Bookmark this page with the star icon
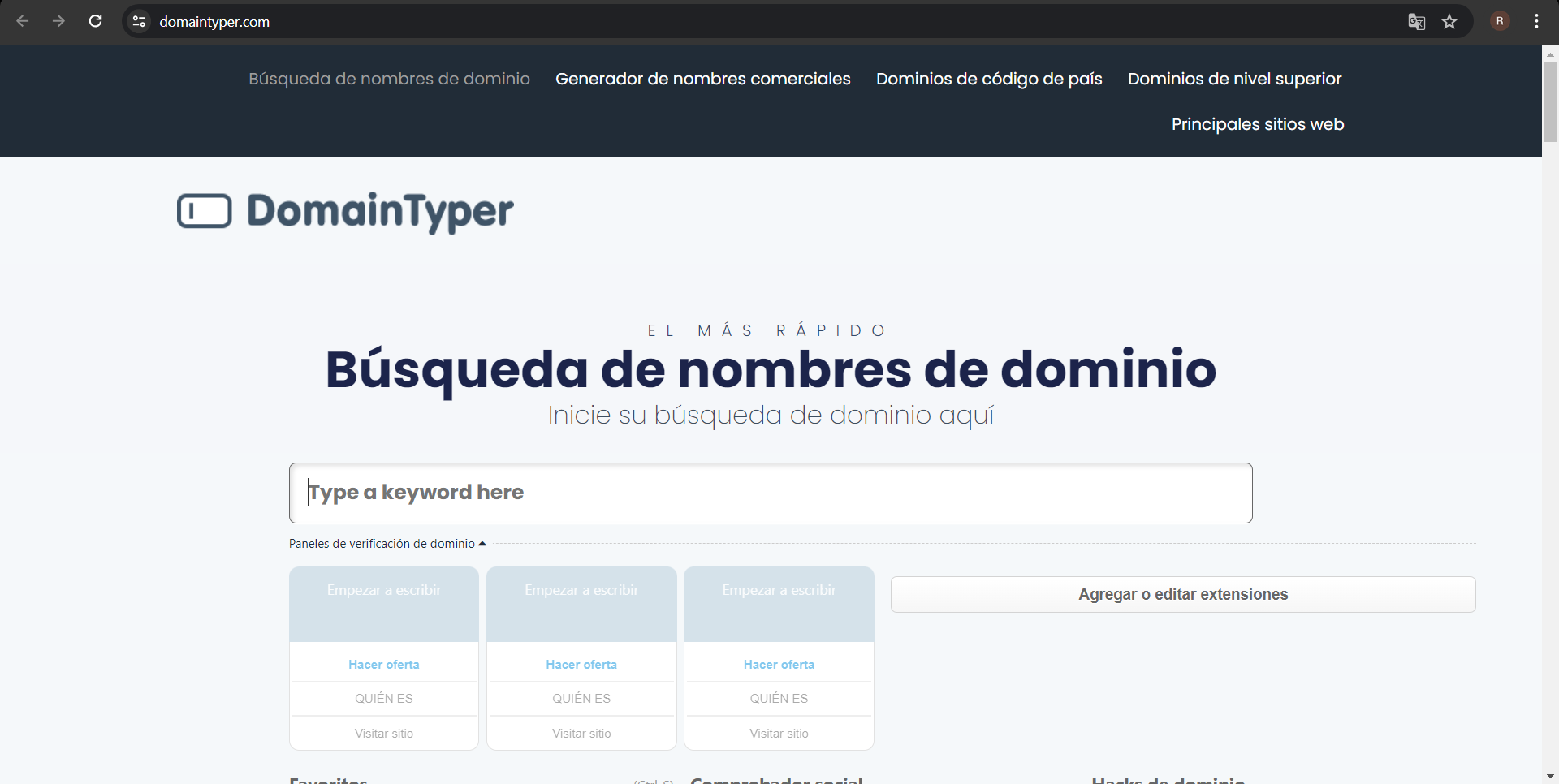The width and height of the screenshot is (1559, 784). 1450,21
